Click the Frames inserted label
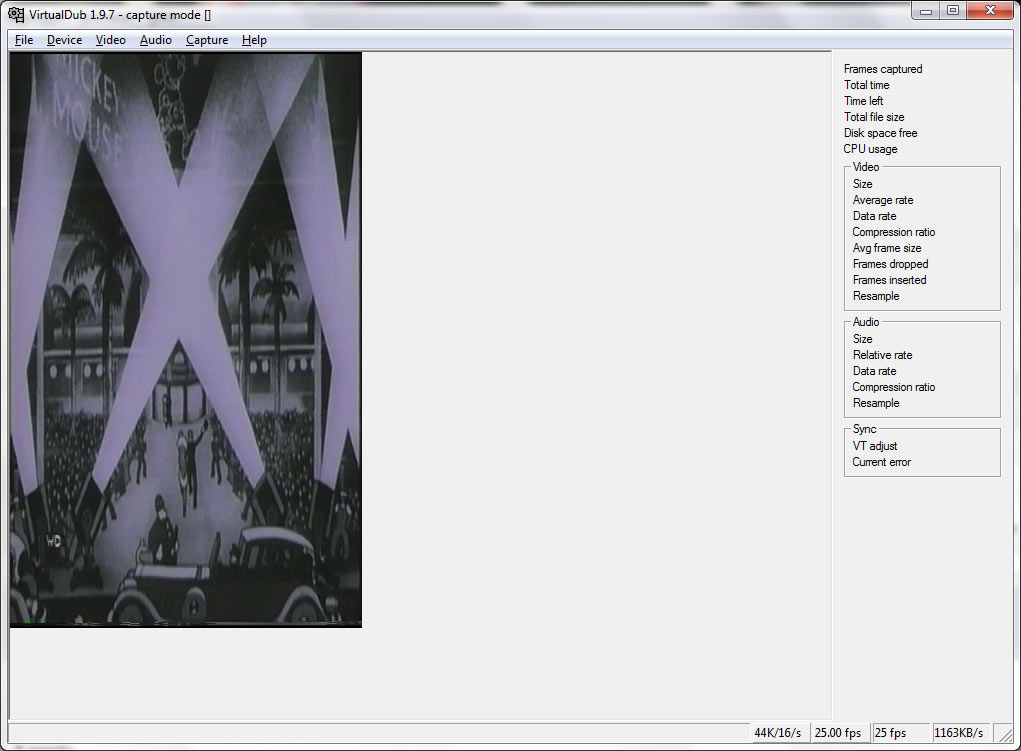The height and width of the screenshot is (751, 1021). (x=889, y=280)
